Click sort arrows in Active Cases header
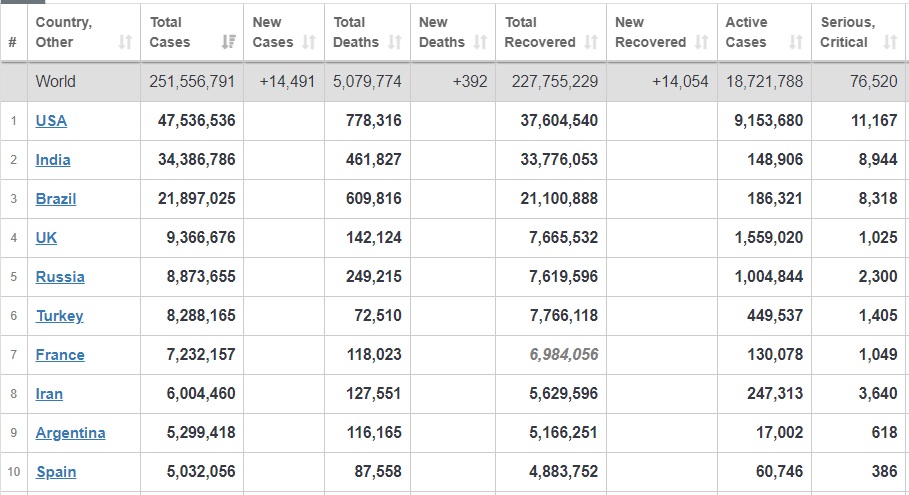The image size is (909, 495). click(x=796, y=42)
